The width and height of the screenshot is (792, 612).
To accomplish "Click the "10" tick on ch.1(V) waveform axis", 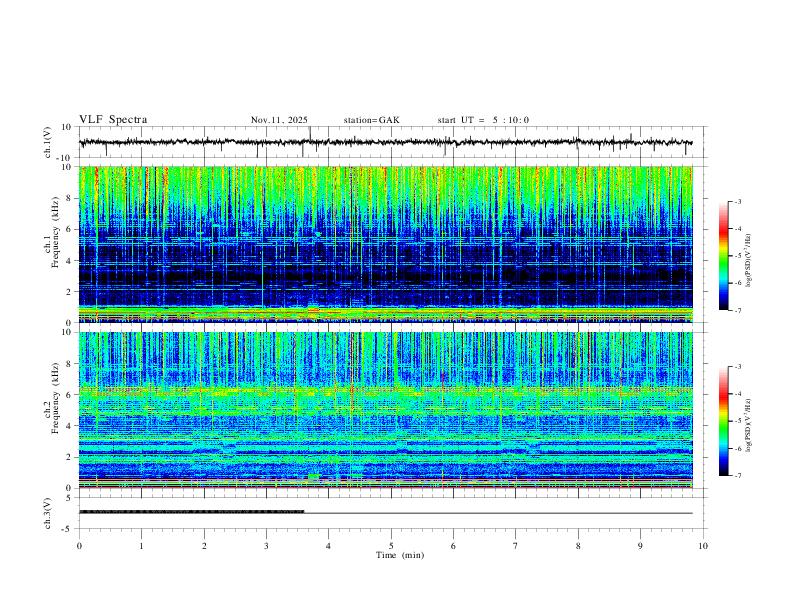I will pyautogui.click(x=67, y=127).
